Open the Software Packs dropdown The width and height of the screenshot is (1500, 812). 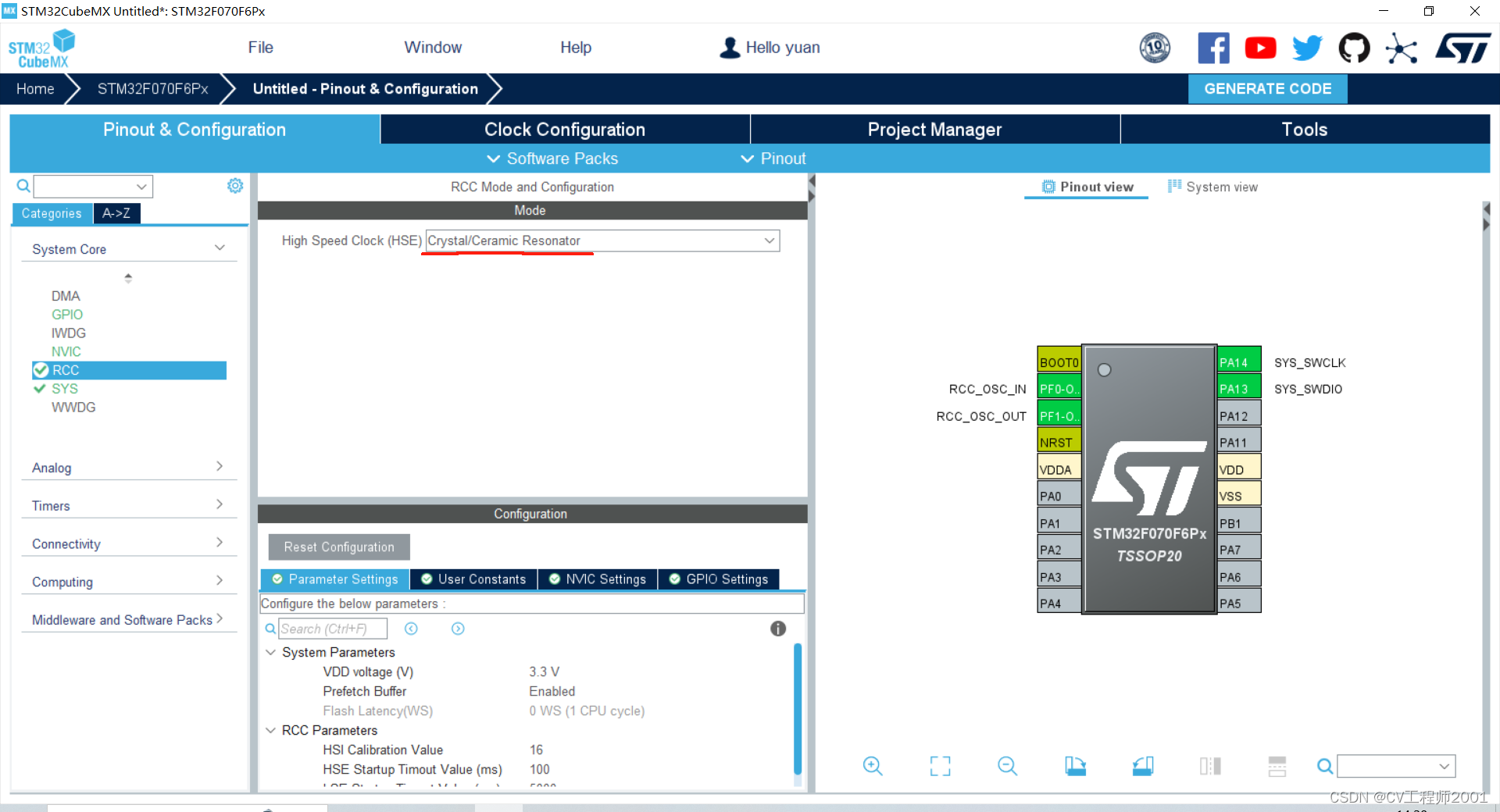pyautogui.click(x=552, y=158)
